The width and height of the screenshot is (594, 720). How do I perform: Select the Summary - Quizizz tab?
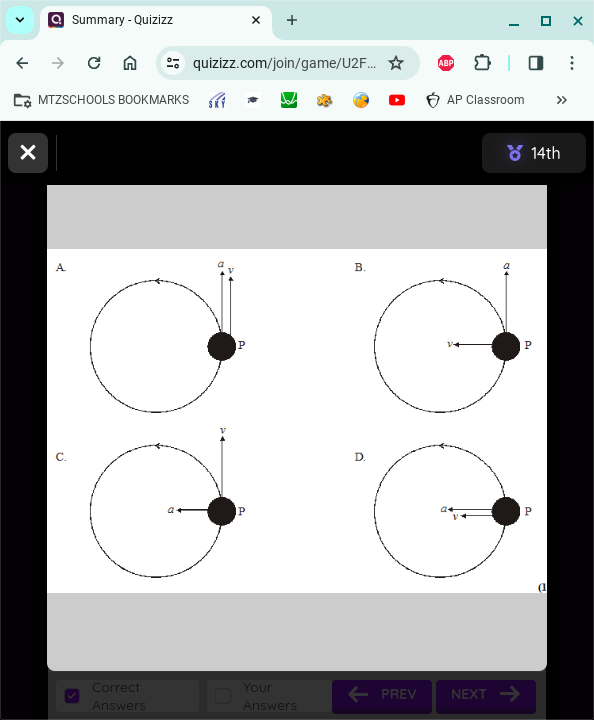[x=156, y=20]
